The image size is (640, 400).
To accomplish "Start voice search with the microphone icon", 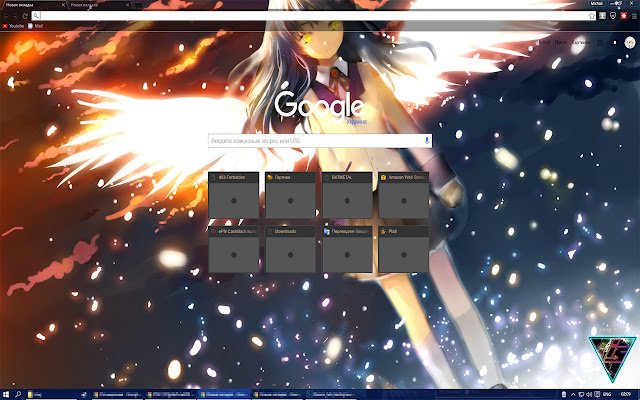I will 427,140.
